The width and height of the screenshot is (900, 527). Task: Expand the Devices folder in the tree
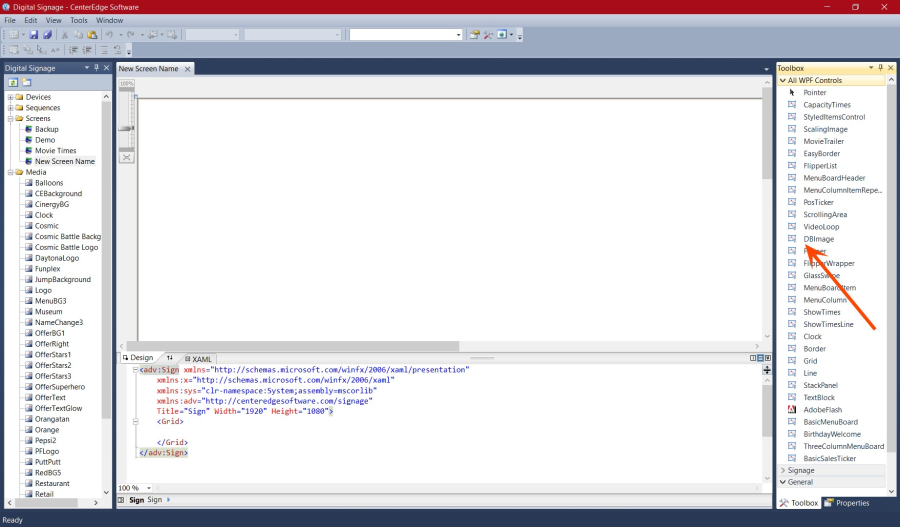[10, 97]
